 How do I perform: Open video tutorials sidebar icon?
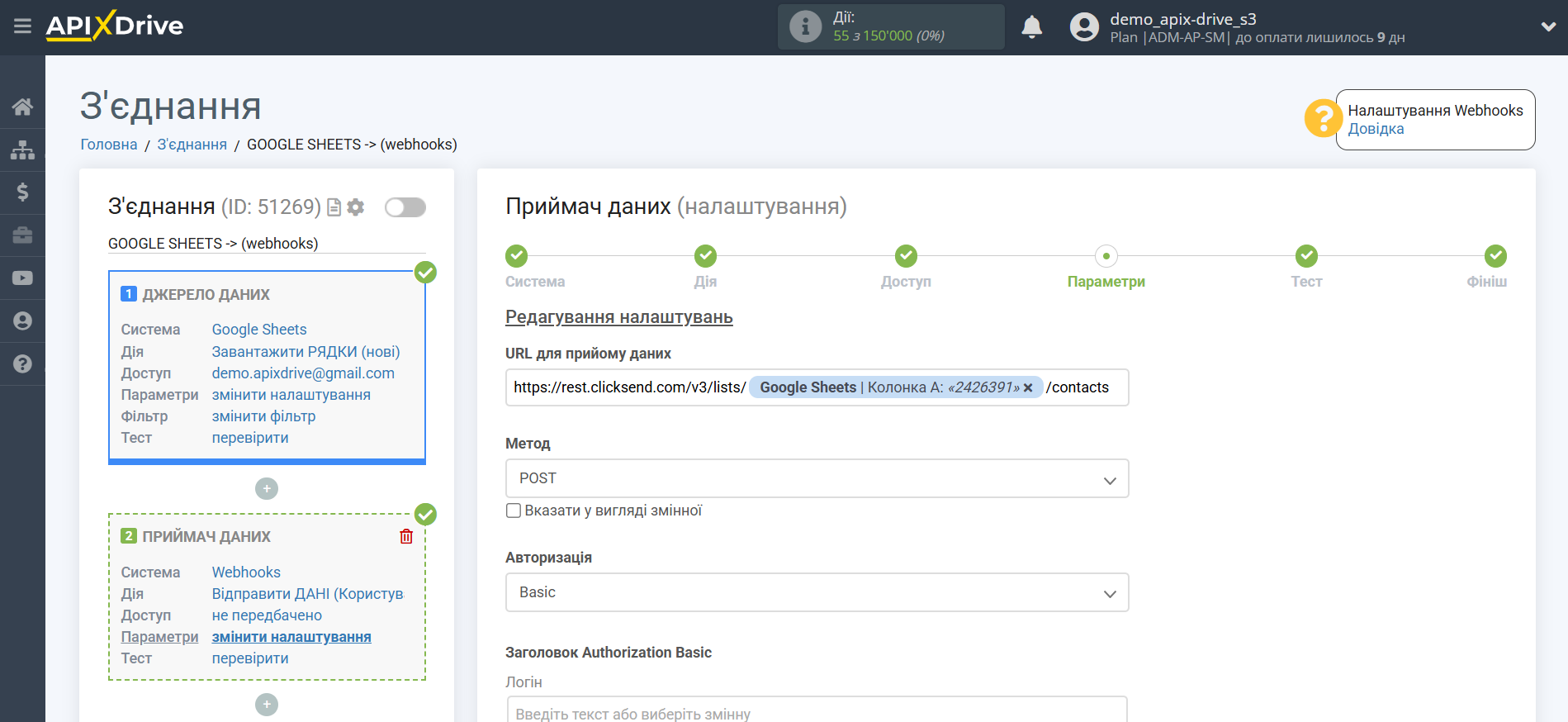click(x=22, y=278)
